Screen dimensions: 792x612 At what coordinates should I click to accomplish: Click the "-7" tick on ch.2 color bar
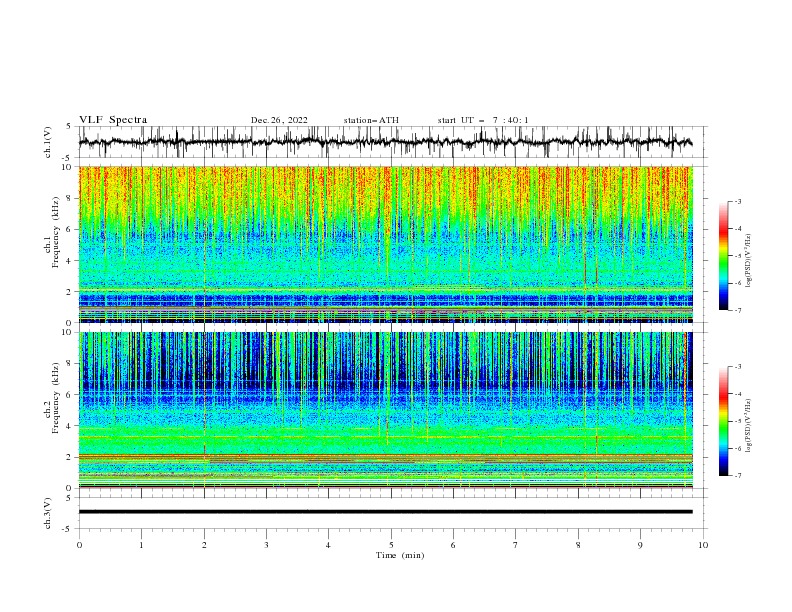(x=737, y=476)
